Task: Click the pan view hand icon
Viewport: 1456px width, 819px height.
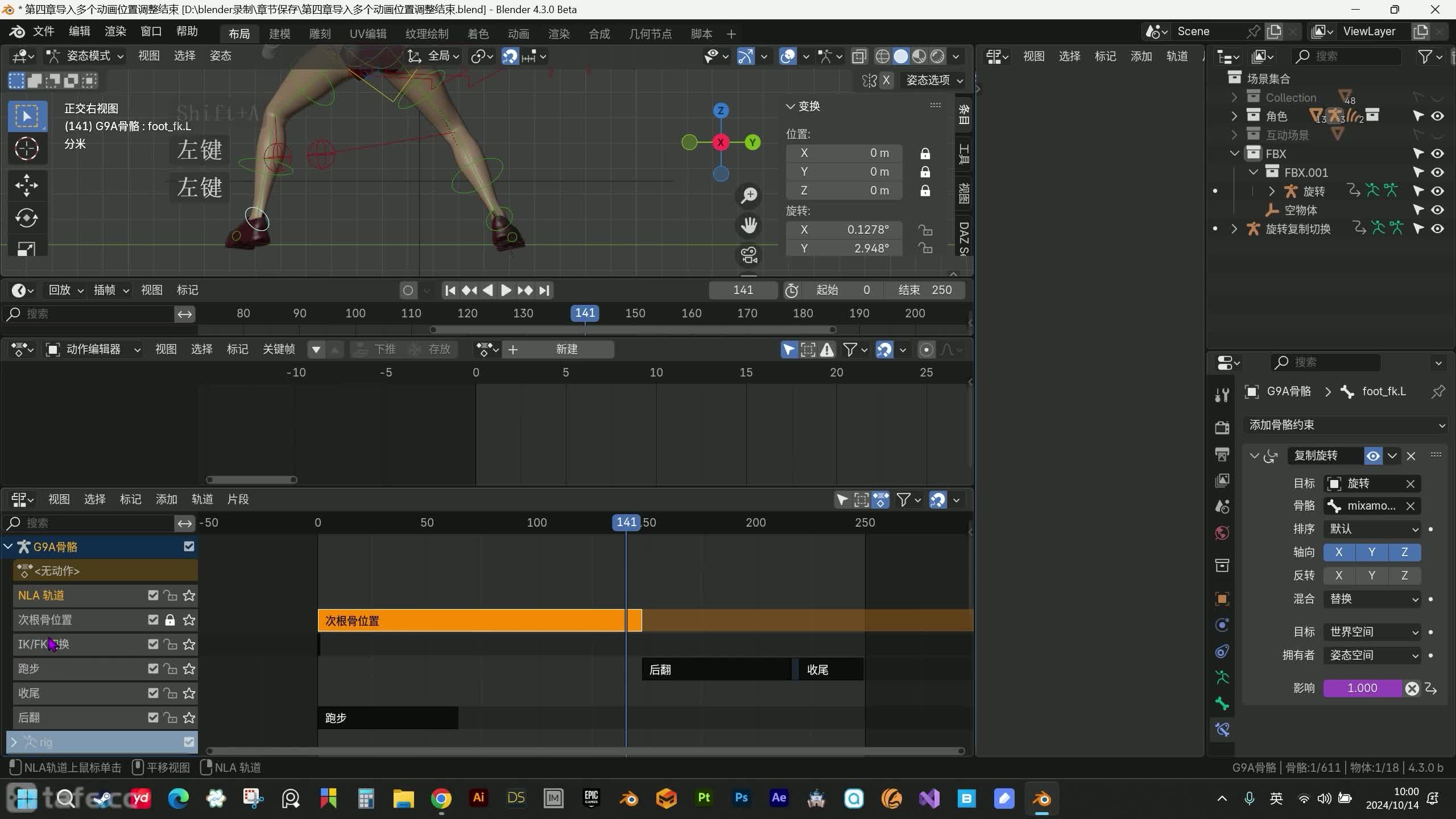Action: pyautogui.click(x=749, y=226)
